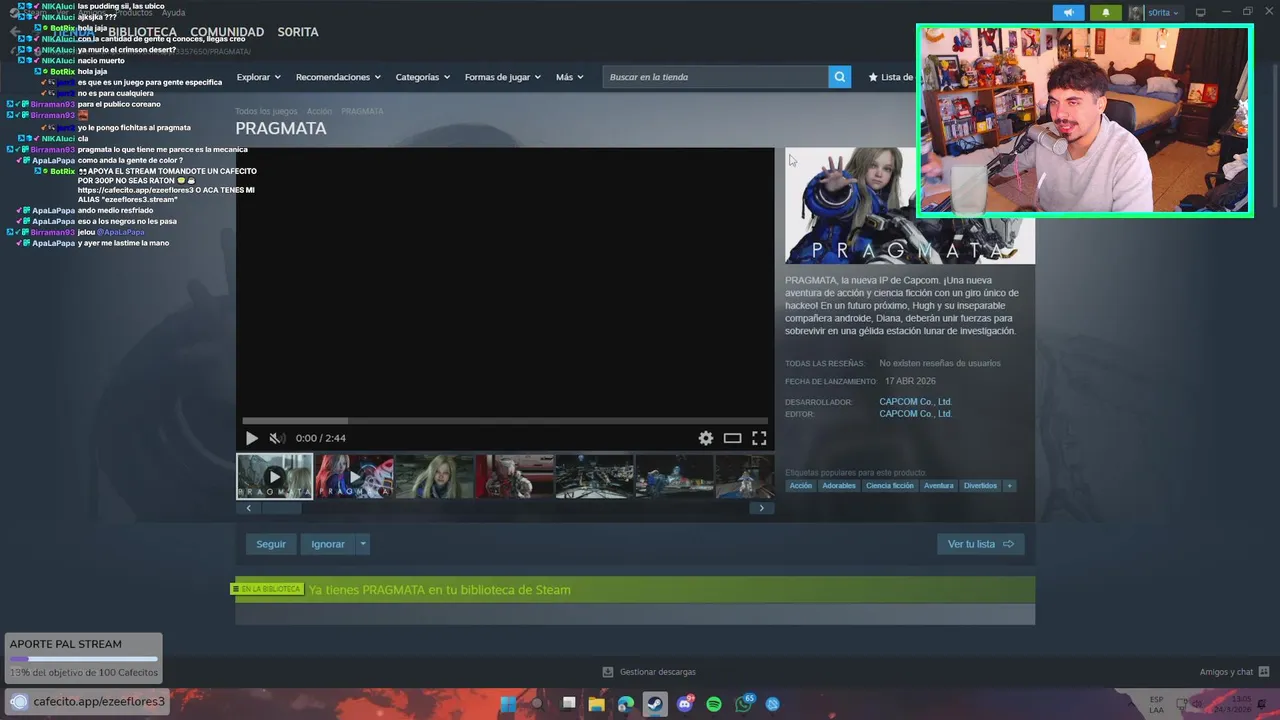The height and width of the screenshot is (720, 1280).
Task: Open the SORITA profile tab
Action: [298, 32]
